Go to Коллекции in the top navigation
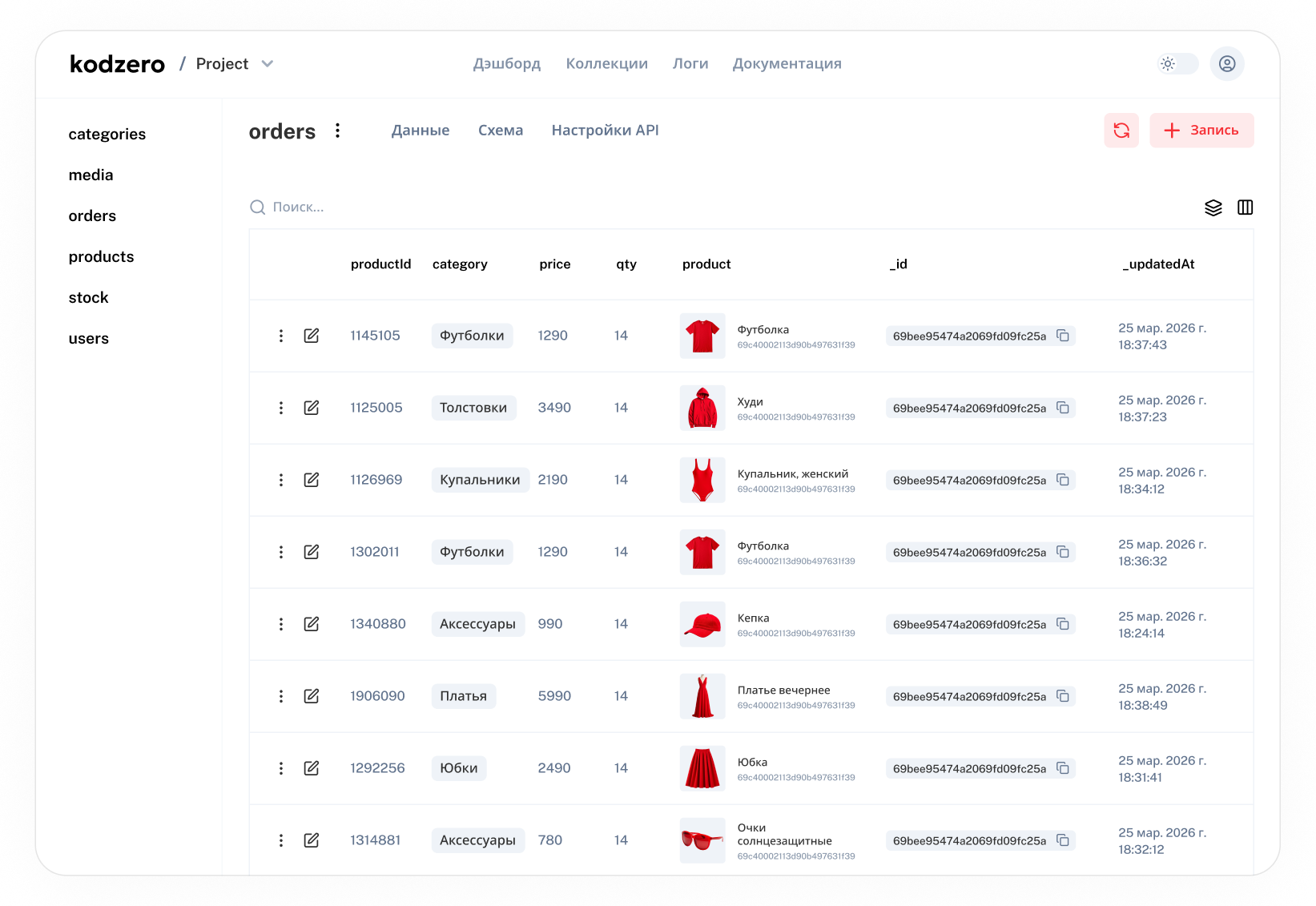The height and width of the screenshot is (906, 1316). click(606, 64)
